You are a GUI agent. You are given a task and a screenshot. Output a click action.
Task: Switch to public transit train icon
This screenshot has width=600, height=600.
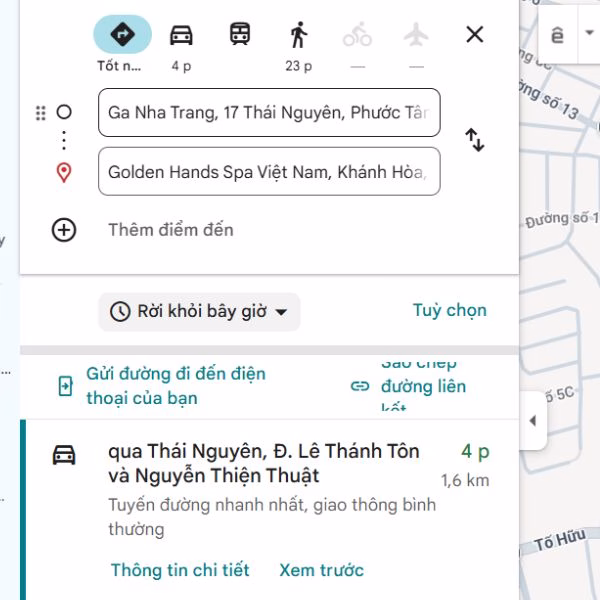click(240, 34)
